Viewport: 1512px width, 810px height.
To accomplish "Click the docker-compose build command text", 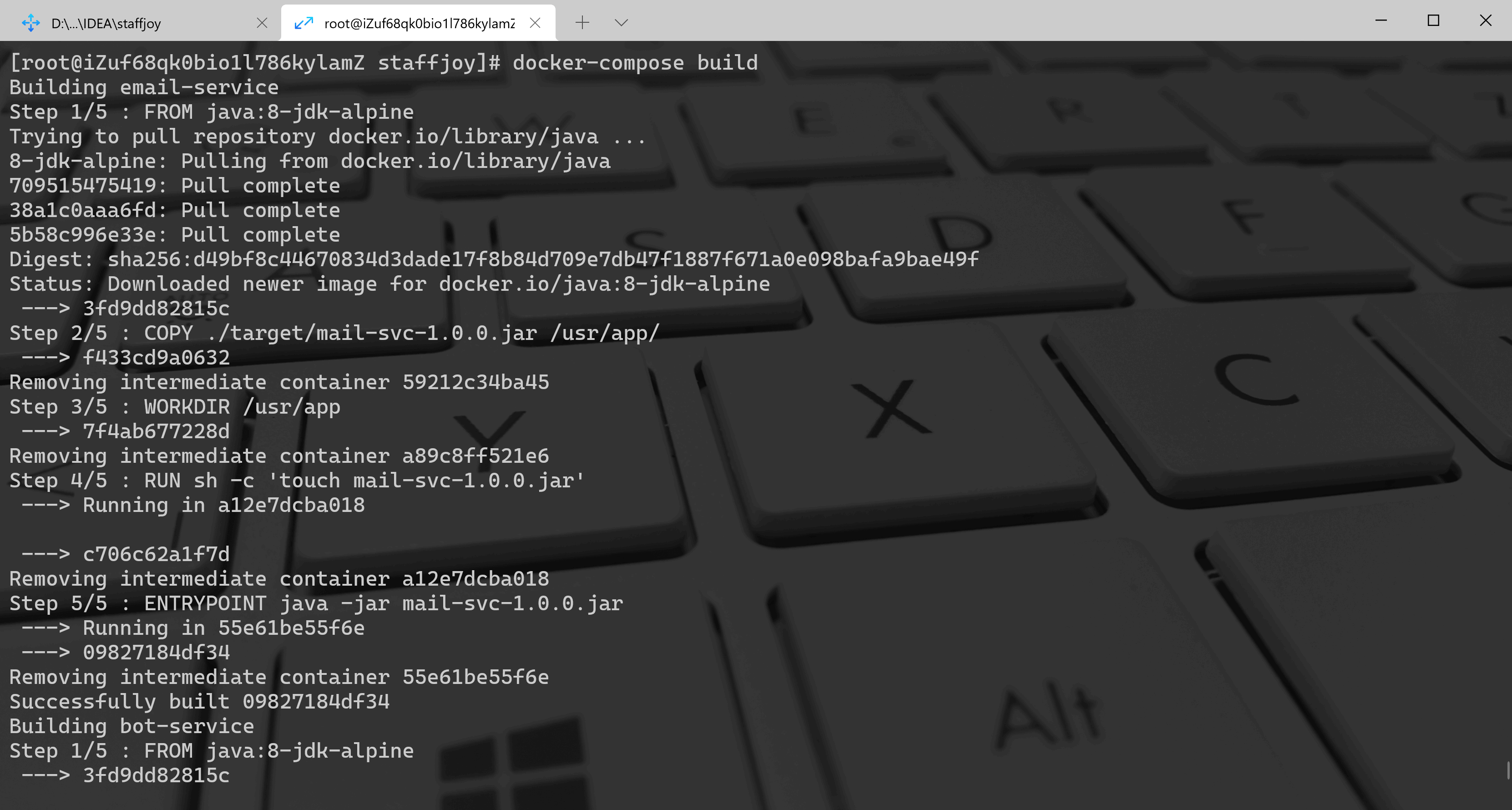I will [x=635, y=62].
